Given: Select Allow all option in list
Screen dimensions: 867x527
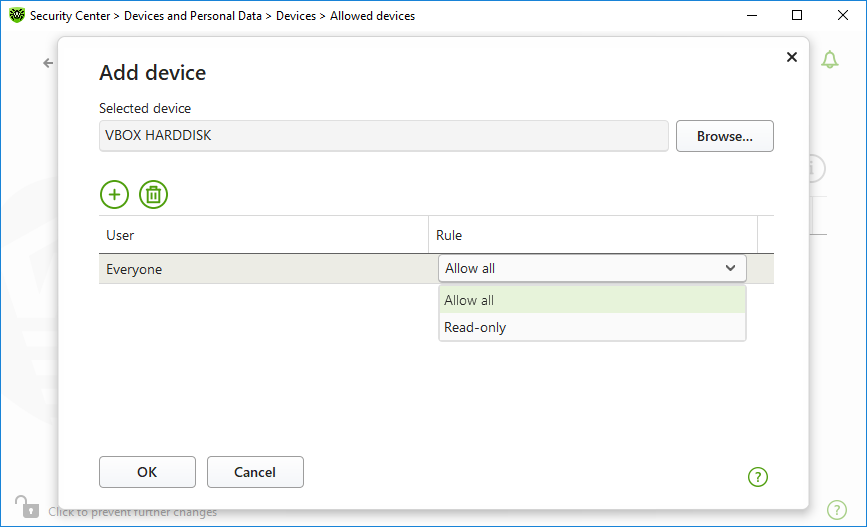Looking at the screenshot, I should click(592, 300).
